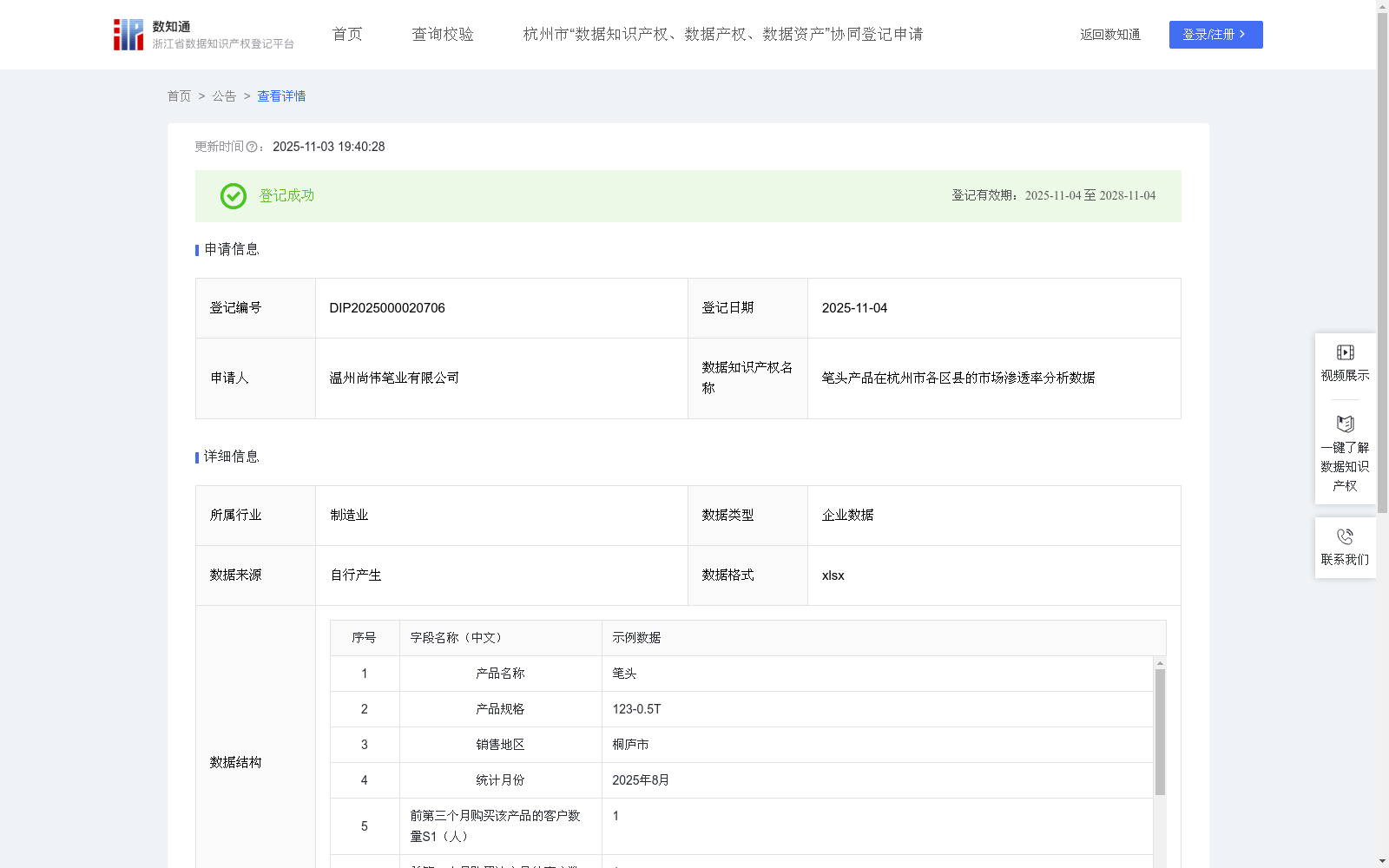The height and width of the screenshot is (868, 1389).
Task: Click applicant name 温州尚伟笔业有限公司
Action: (x=394, y=378)
